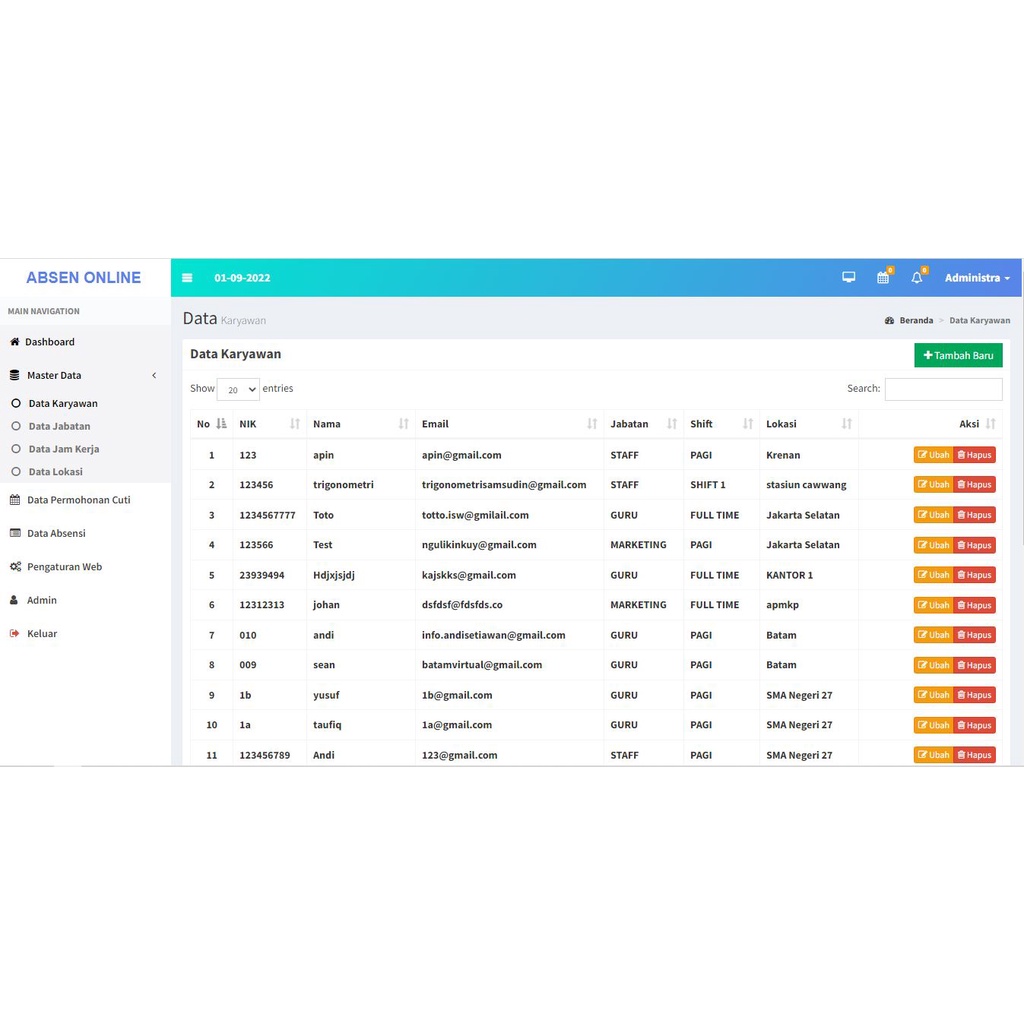Click the Dashboard home icon

pyautogui.click(x=14, y=342)
